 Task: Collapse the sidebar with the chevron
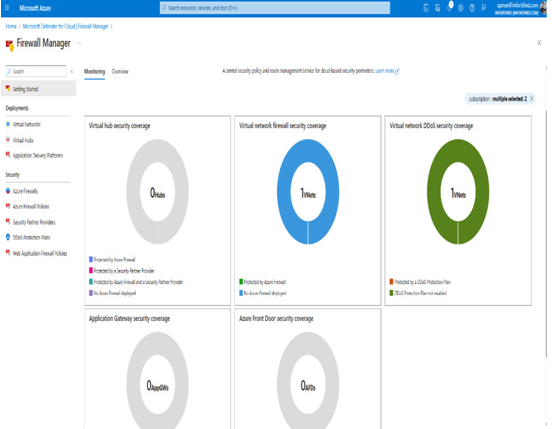coord(71,71)
